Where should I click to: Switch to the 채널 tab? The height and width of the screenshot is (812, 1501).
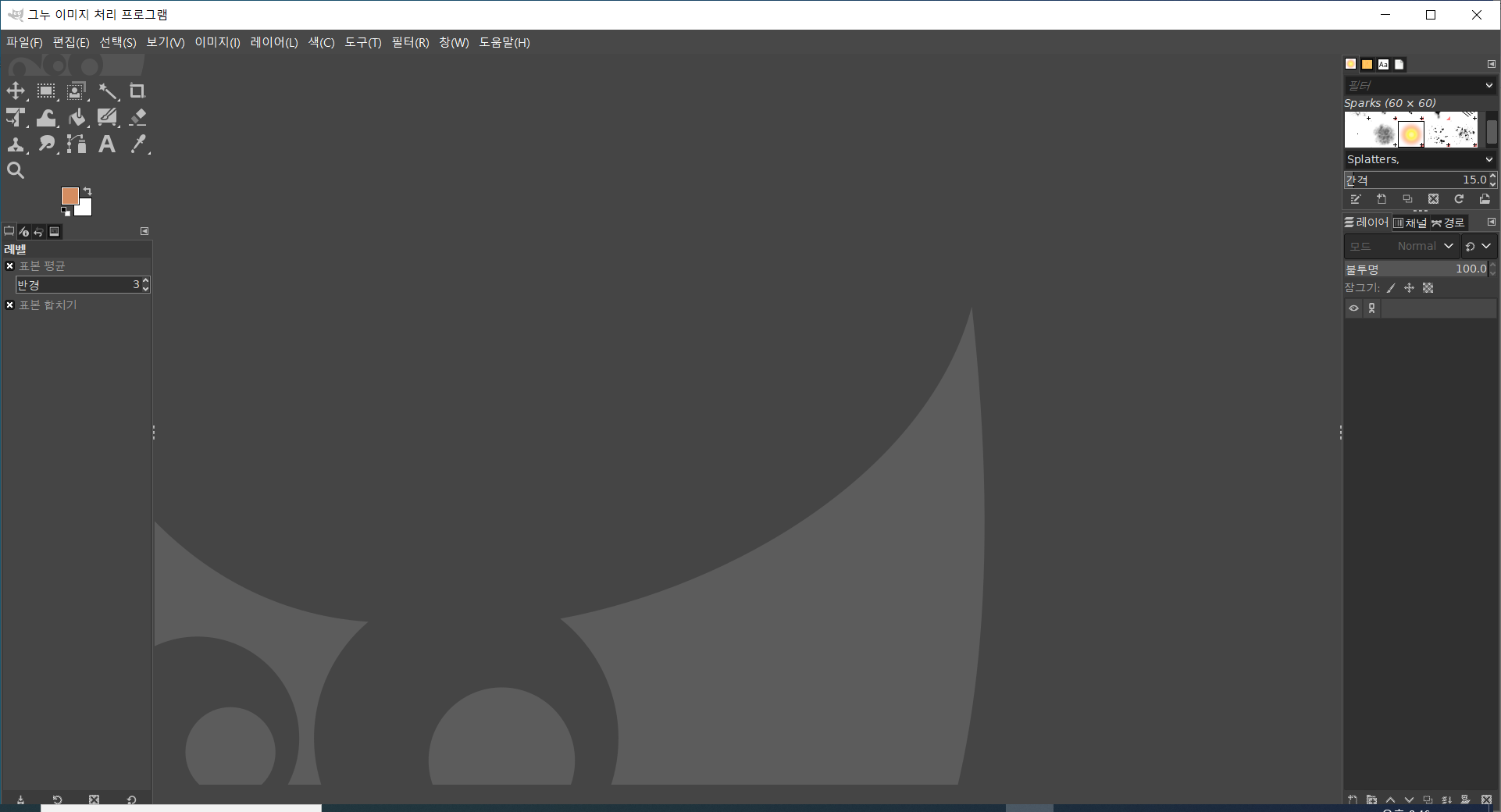pyautogui.click(x=1410, y=223)
